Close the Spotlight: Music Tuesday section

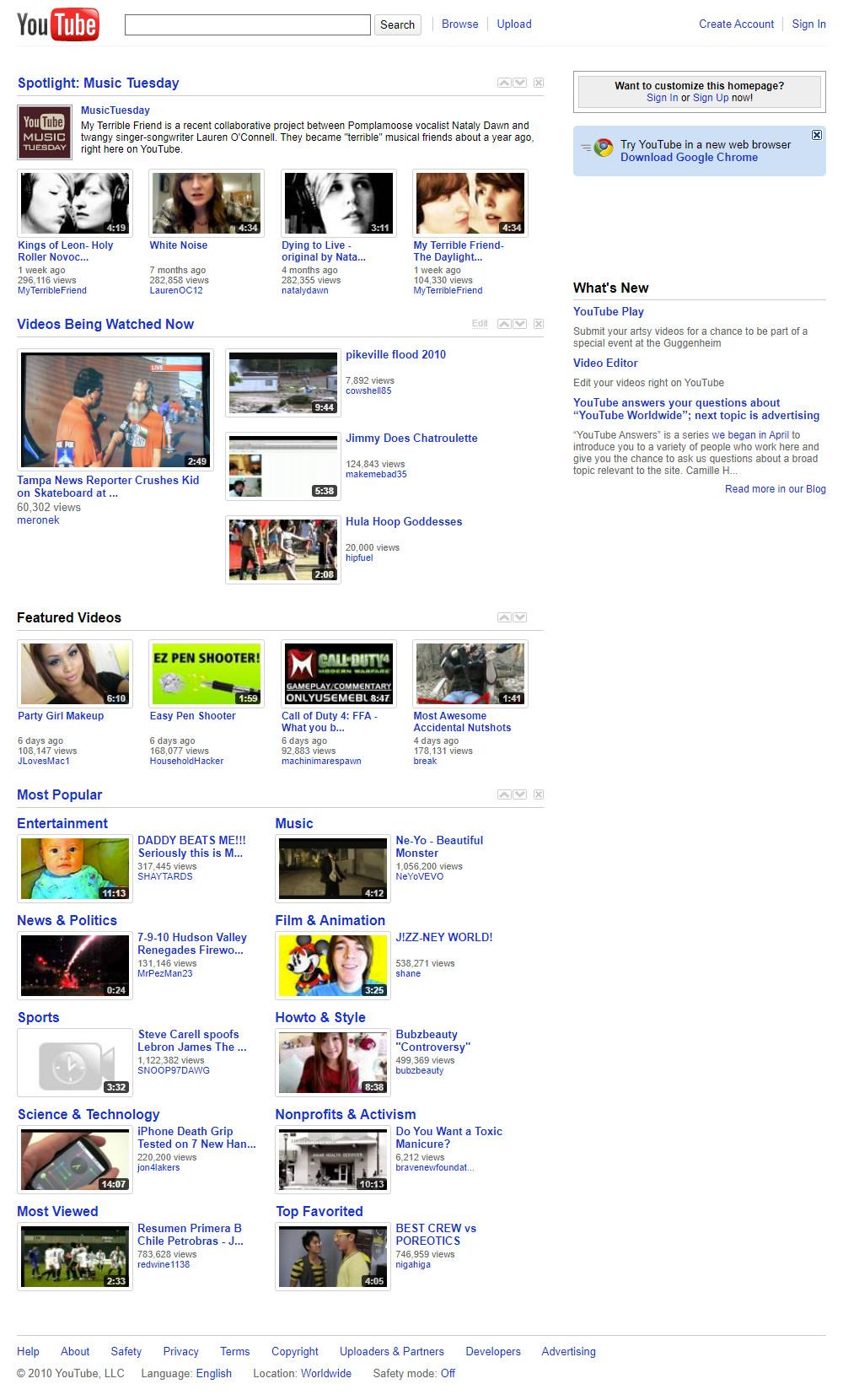point(539,83)
